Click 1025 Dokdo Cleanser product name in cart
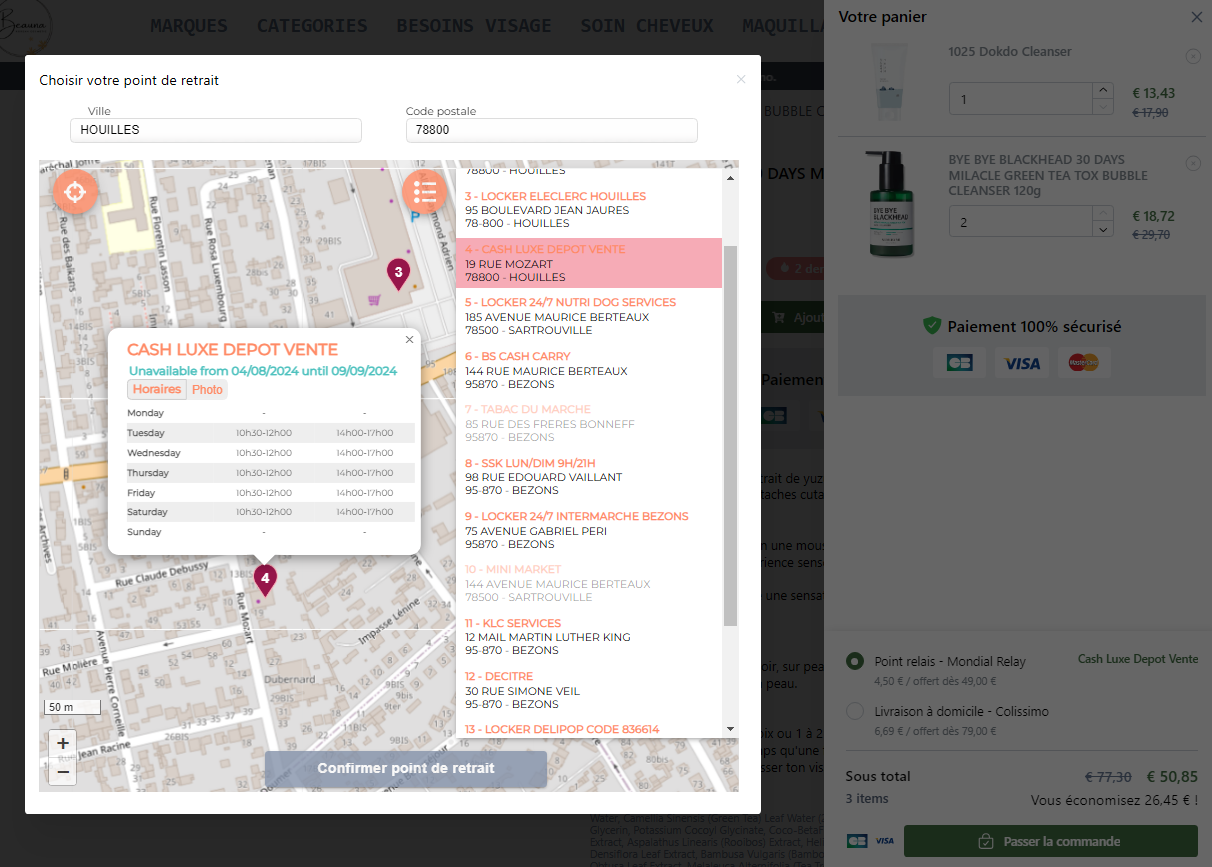1212x867 pixels. (x=1010, y=52)
